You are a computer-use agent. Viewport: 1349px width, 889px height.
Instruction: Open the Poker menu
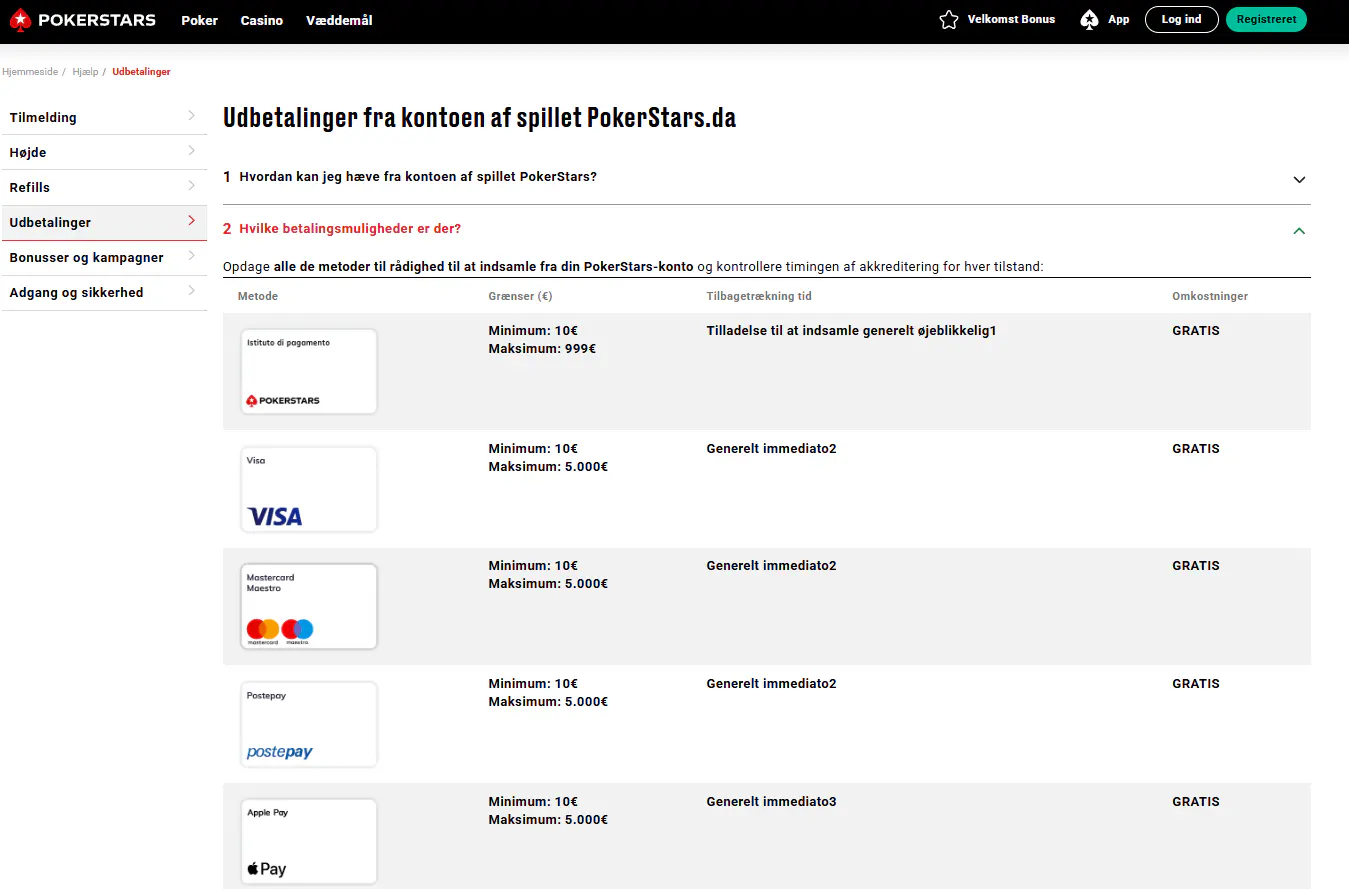tap(199, 20)
